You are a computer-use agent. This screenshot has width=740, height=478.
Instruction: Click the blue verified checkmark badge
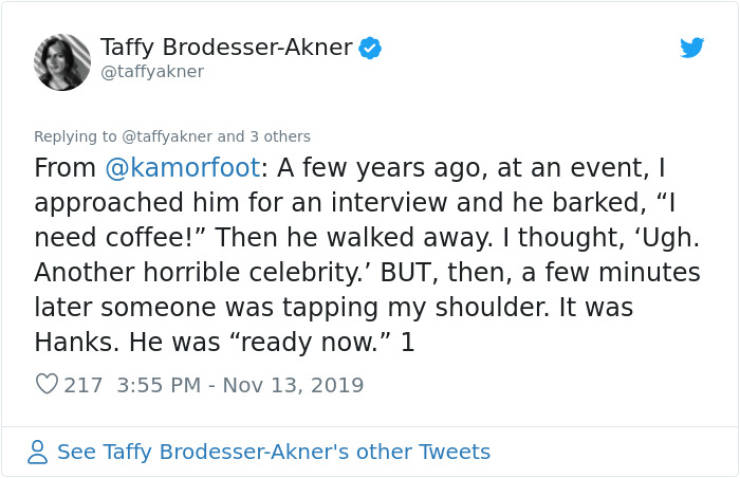coord(370,48)
